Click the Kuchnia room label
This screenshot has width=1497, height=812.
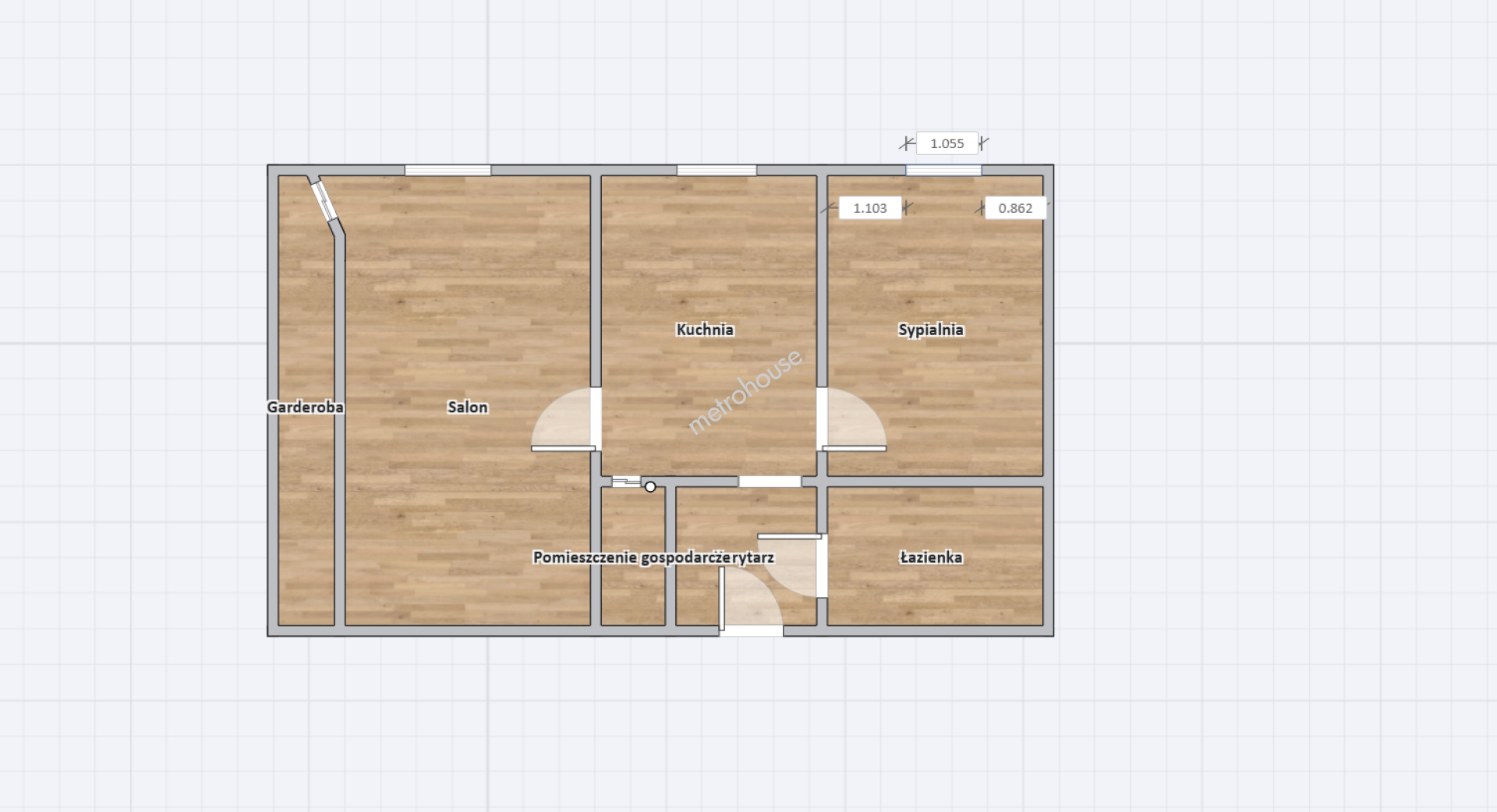[x=705, y=330]
